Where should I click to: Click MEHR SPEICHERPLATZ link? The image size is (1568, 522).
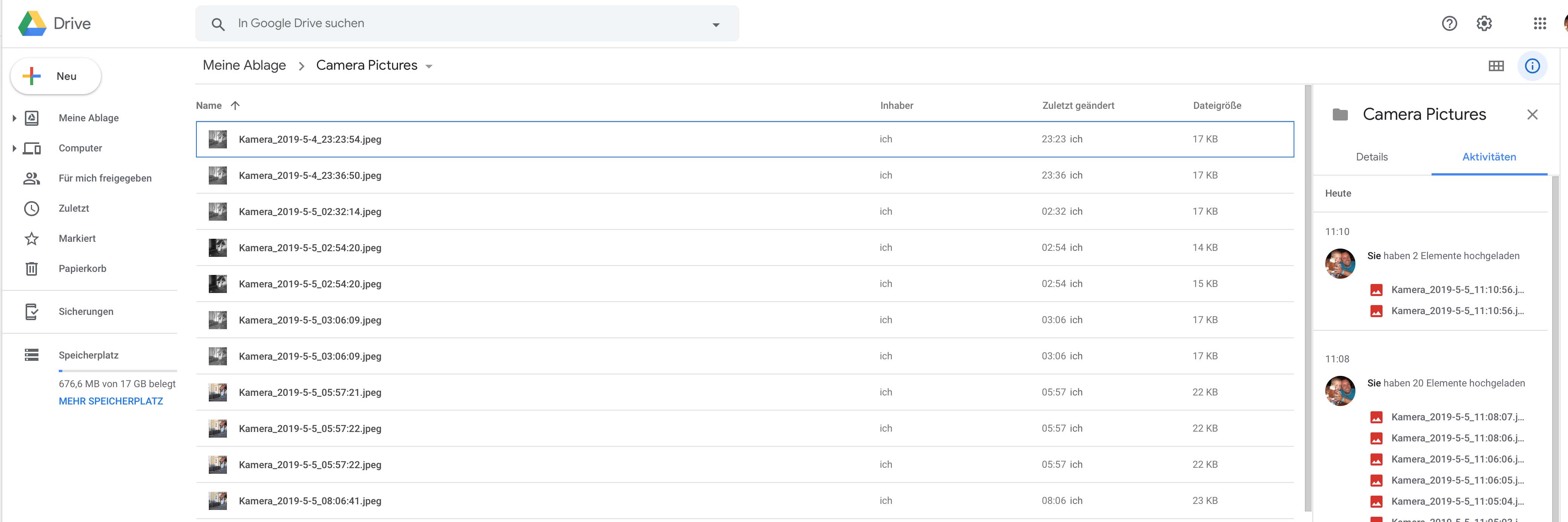click(111, 401)
